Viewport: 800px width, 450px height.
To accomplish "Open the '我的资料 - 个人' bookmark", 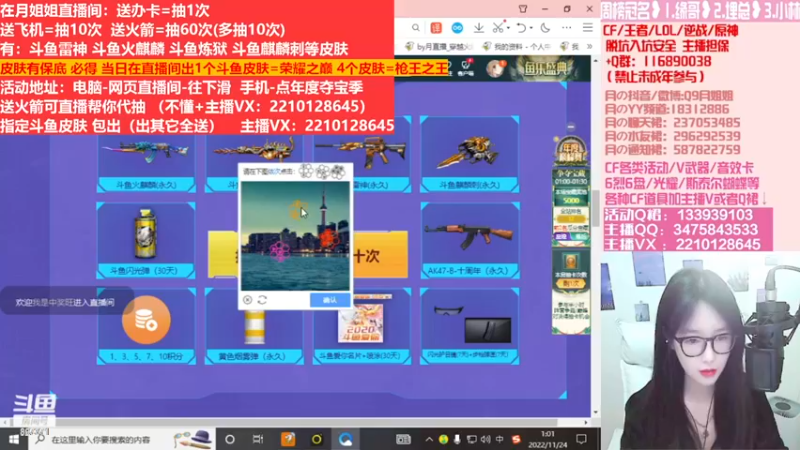I will [x=516, y=46].
